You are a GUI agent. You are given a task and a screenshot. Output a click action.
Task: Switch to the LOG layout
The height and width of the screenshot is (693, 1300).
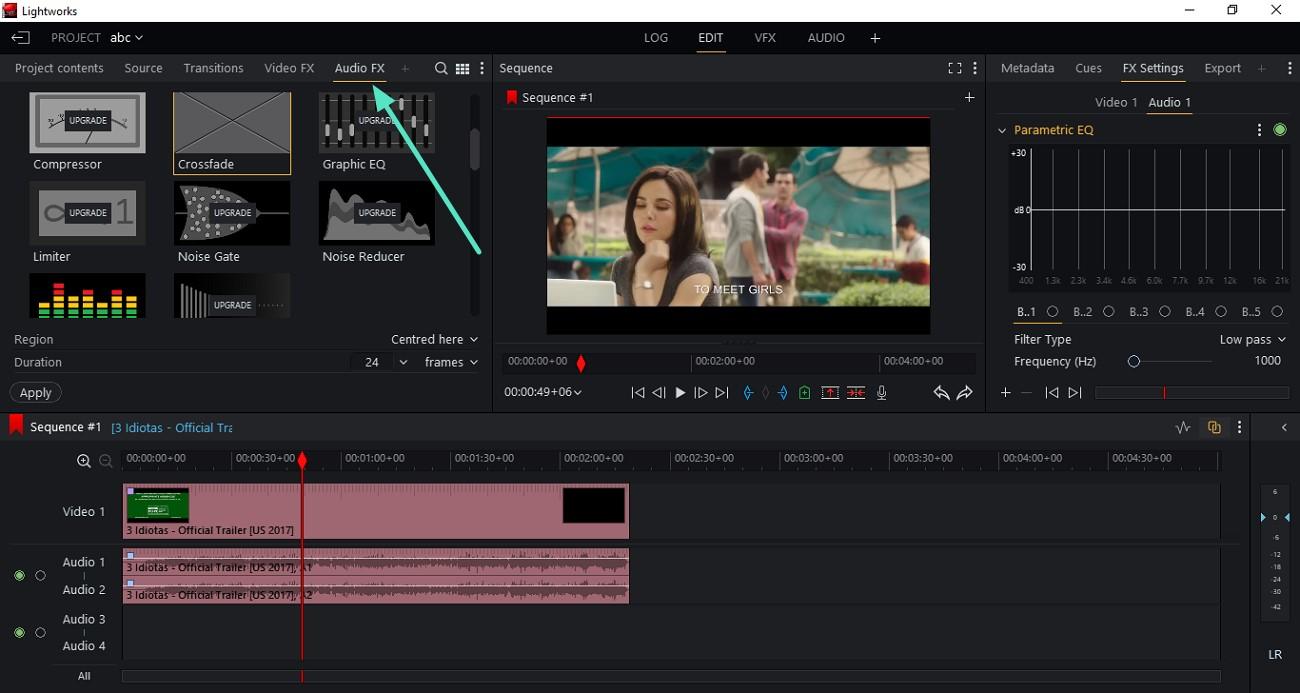tap(656, 38)
